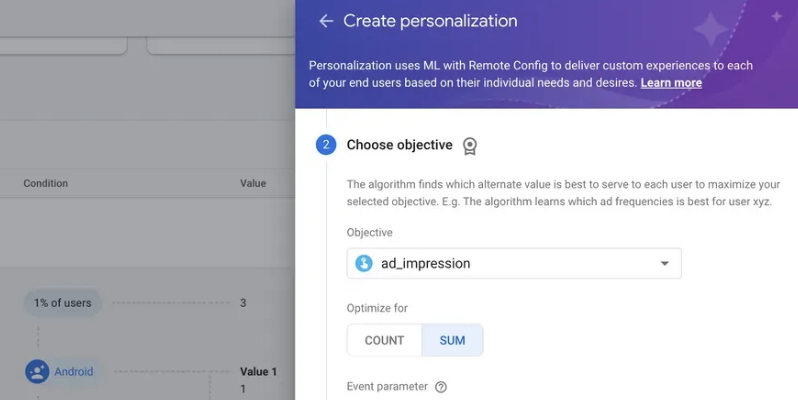Select COUNT optimization option
The image size is (798, 400).
384,340
